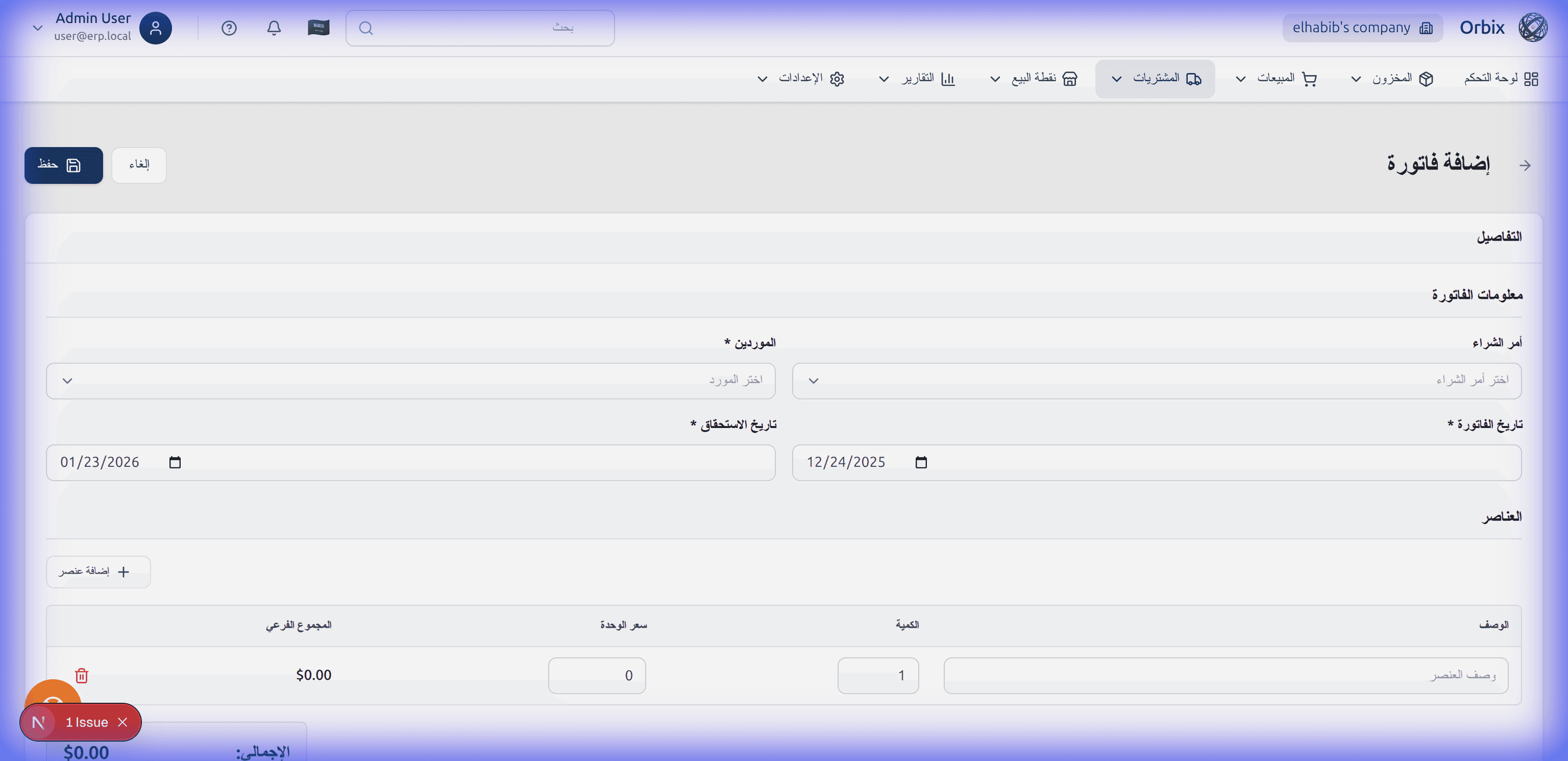Open invoice date calendar picker icon
The height and width of the screenshot is (761, 1568).
921,462
